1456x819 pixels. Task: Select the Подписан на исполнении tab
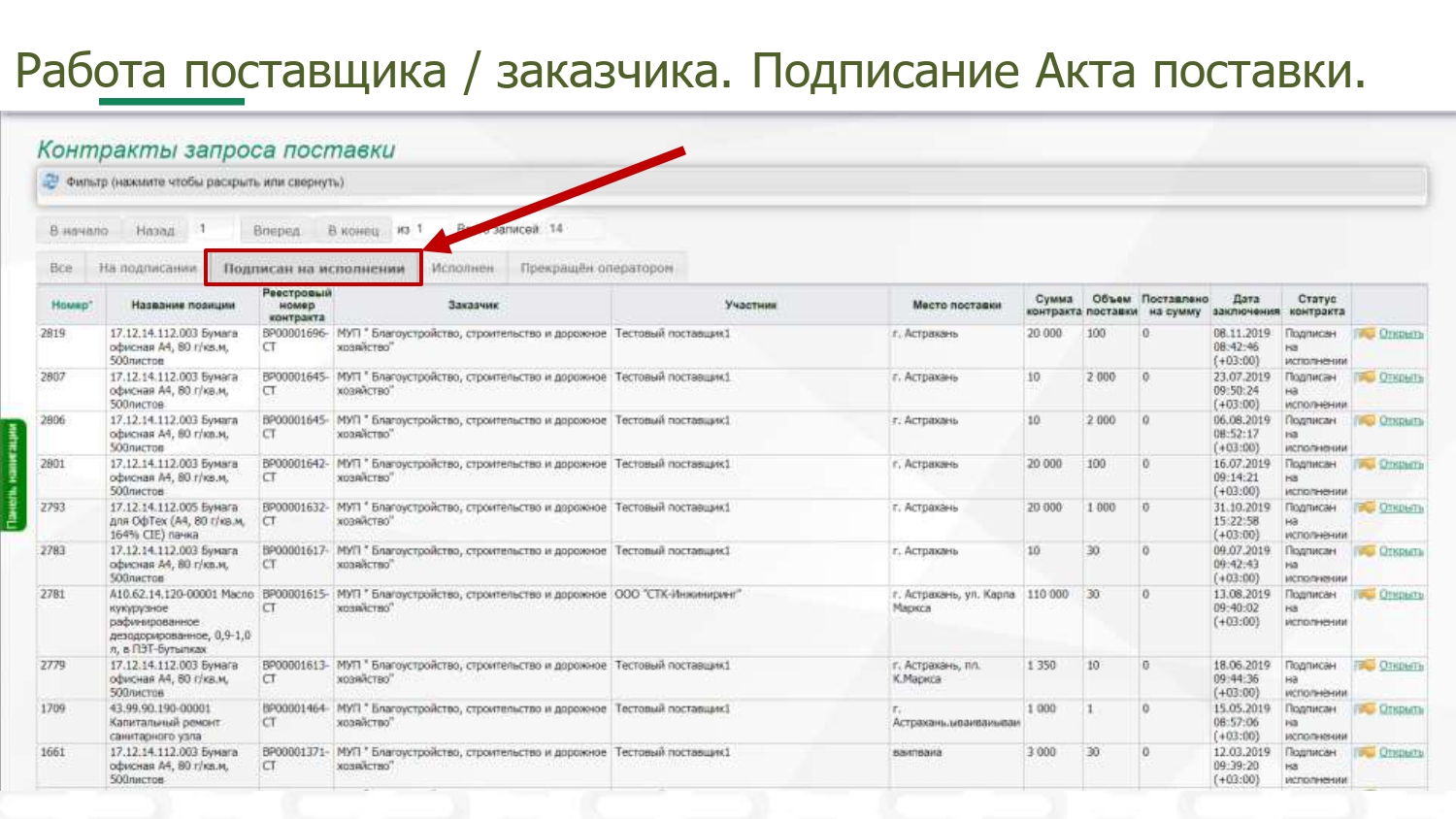[x=314, y=269]
